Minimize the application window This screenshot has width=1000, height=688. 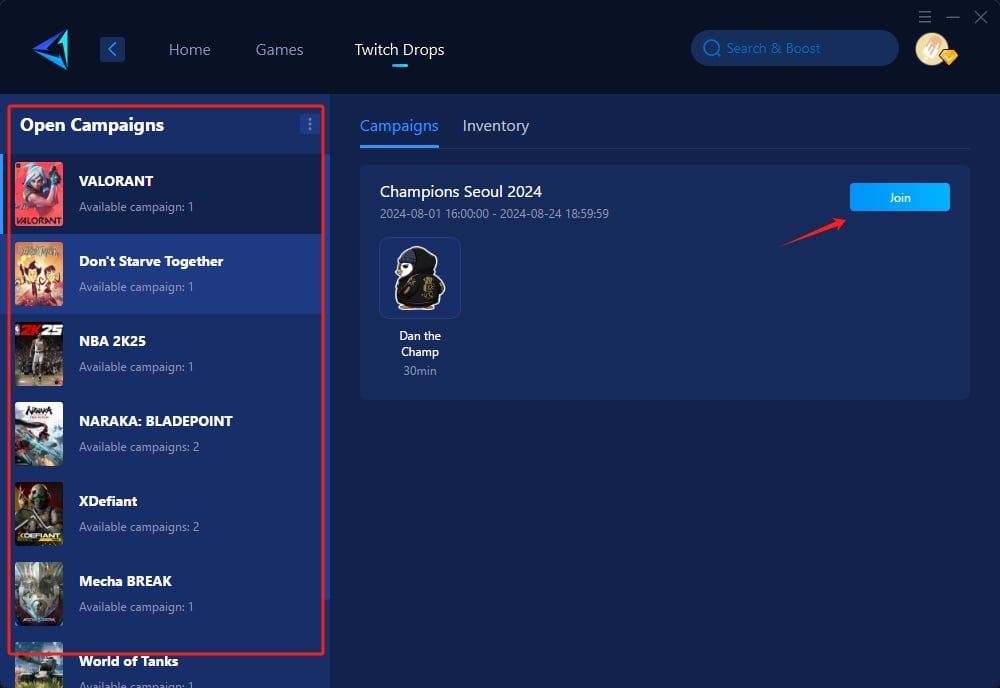pos(953,17)
